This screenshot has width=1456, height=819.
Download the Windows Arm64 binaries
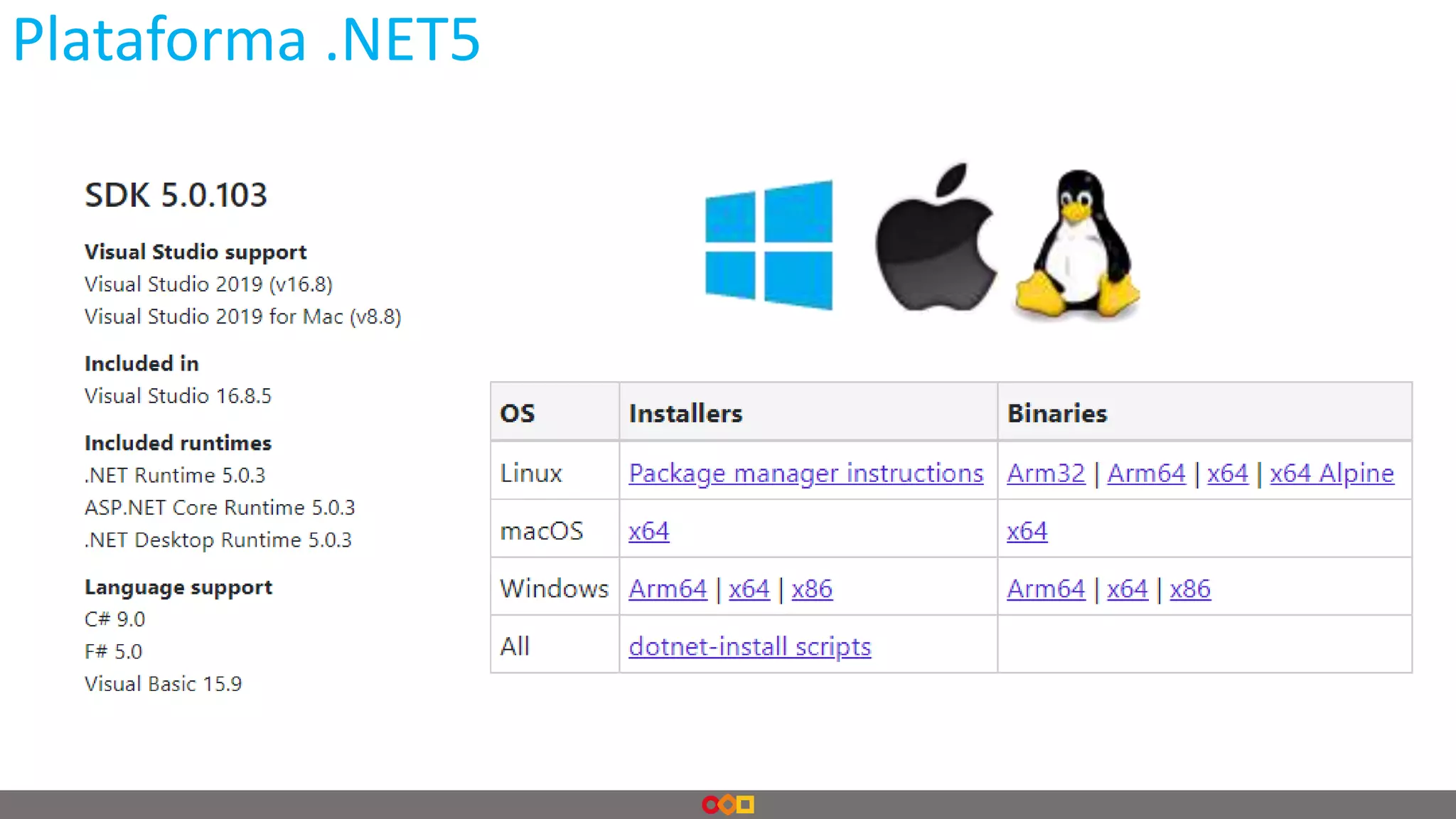point(1046,589)
